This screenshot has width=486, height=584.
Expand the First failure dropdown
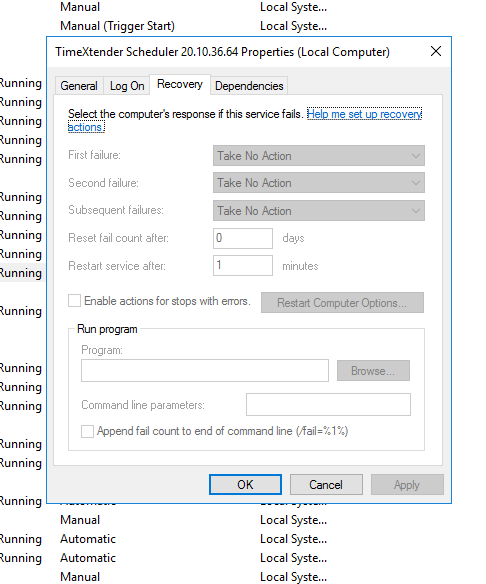(x=319, y=156)
